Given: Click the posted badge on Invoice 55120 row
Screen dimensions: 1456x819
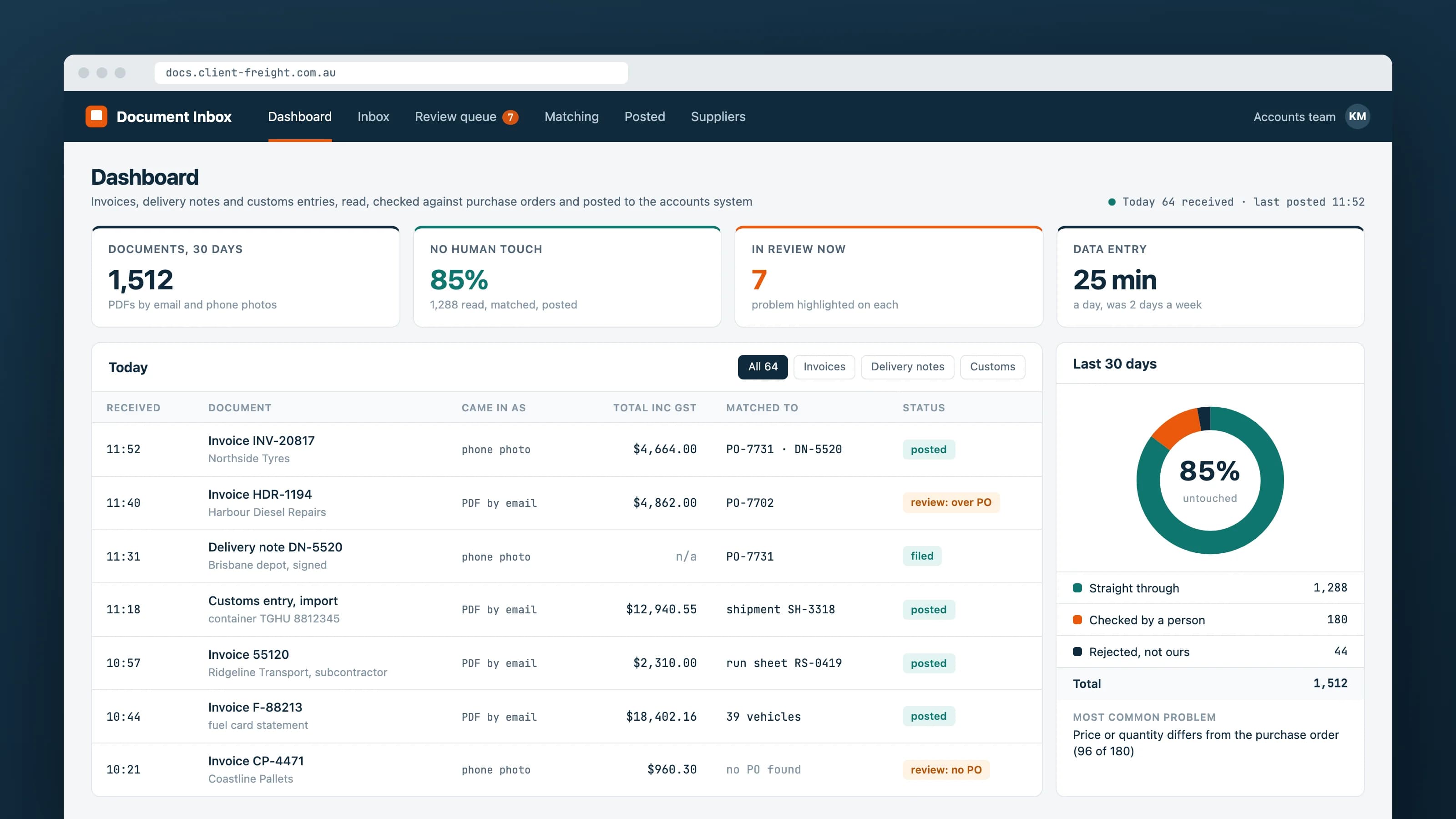Looking at the screenshot, I should point(928,663).
